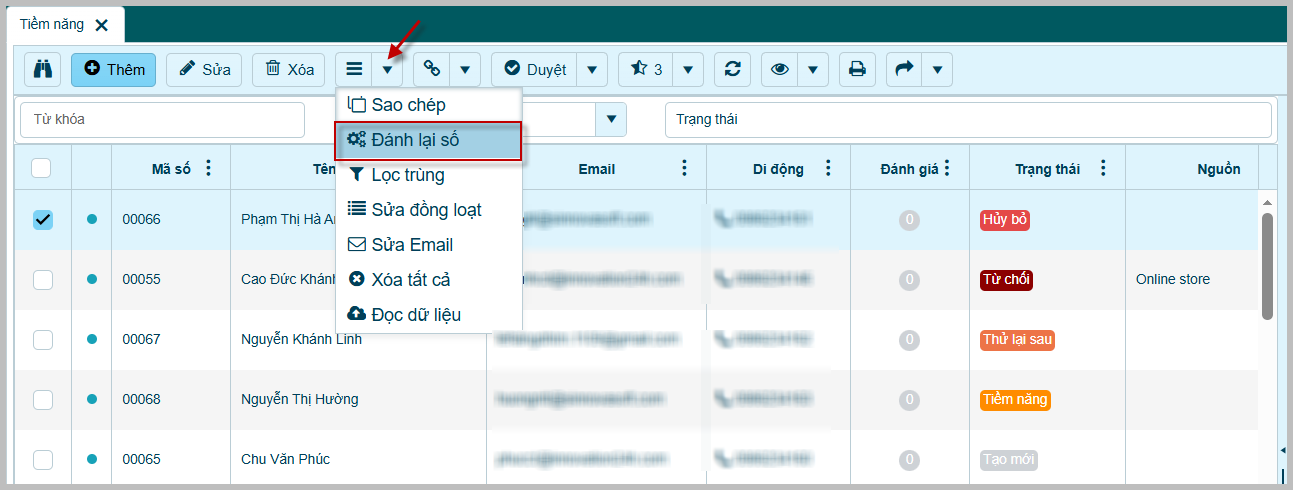Toggle the select-all header checkbox

click(x=41, y=168)
